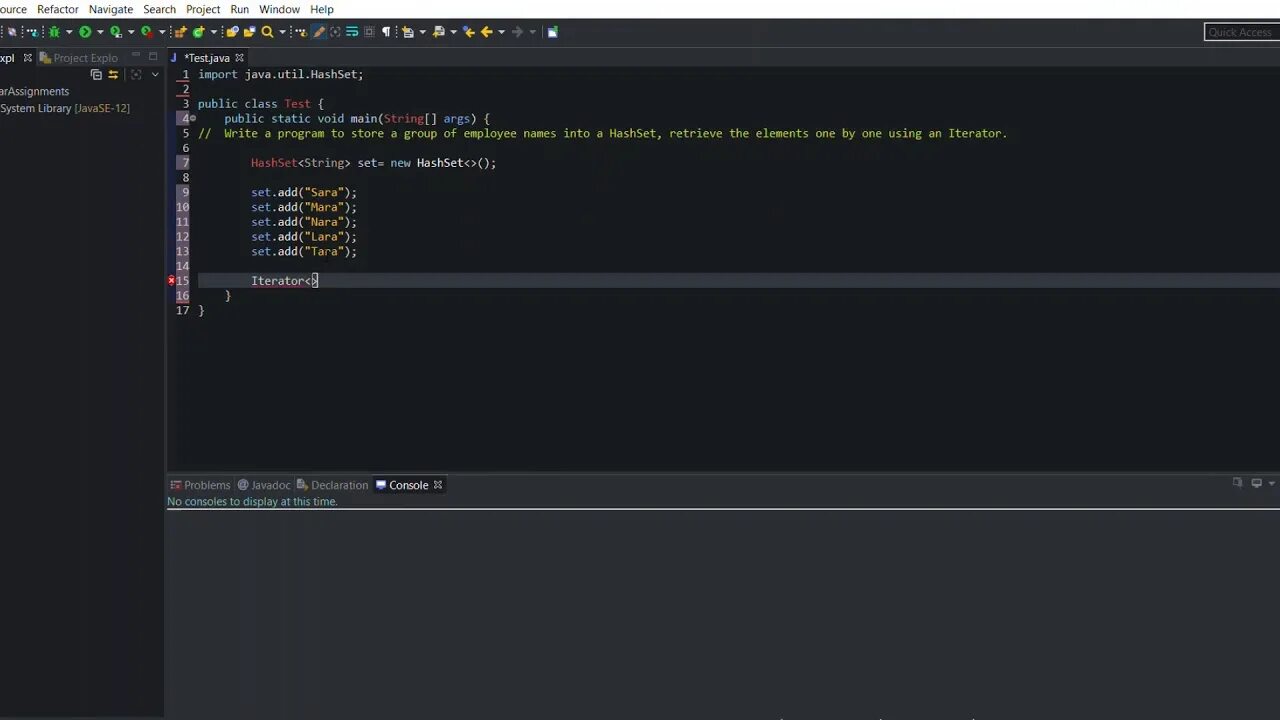This screenshot has height=720, width=1280.
Task: Toggle Link with Editor in Package Explorer
Action: coord(113,75)
